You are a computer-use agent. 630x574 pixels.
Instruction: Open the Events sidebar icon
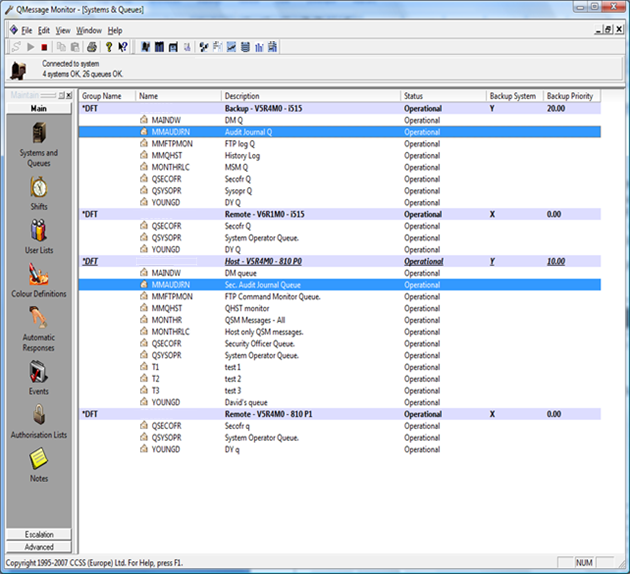[x=39, y=372]
